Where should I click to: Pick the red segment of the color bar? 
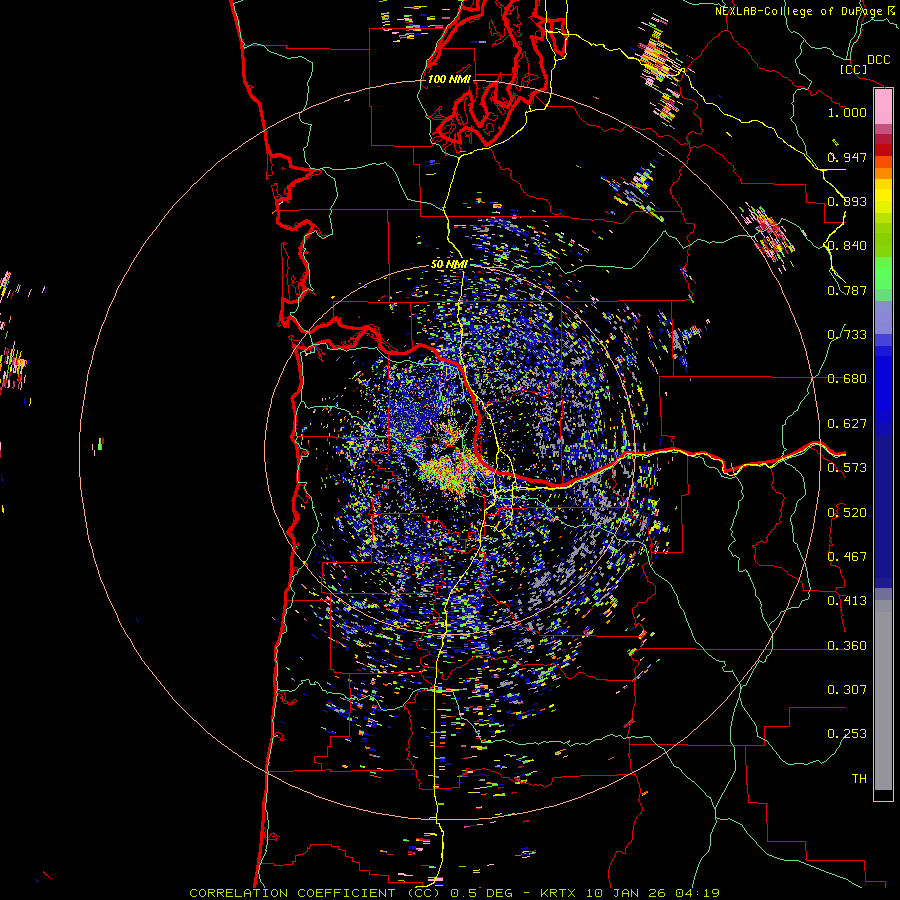883,149
